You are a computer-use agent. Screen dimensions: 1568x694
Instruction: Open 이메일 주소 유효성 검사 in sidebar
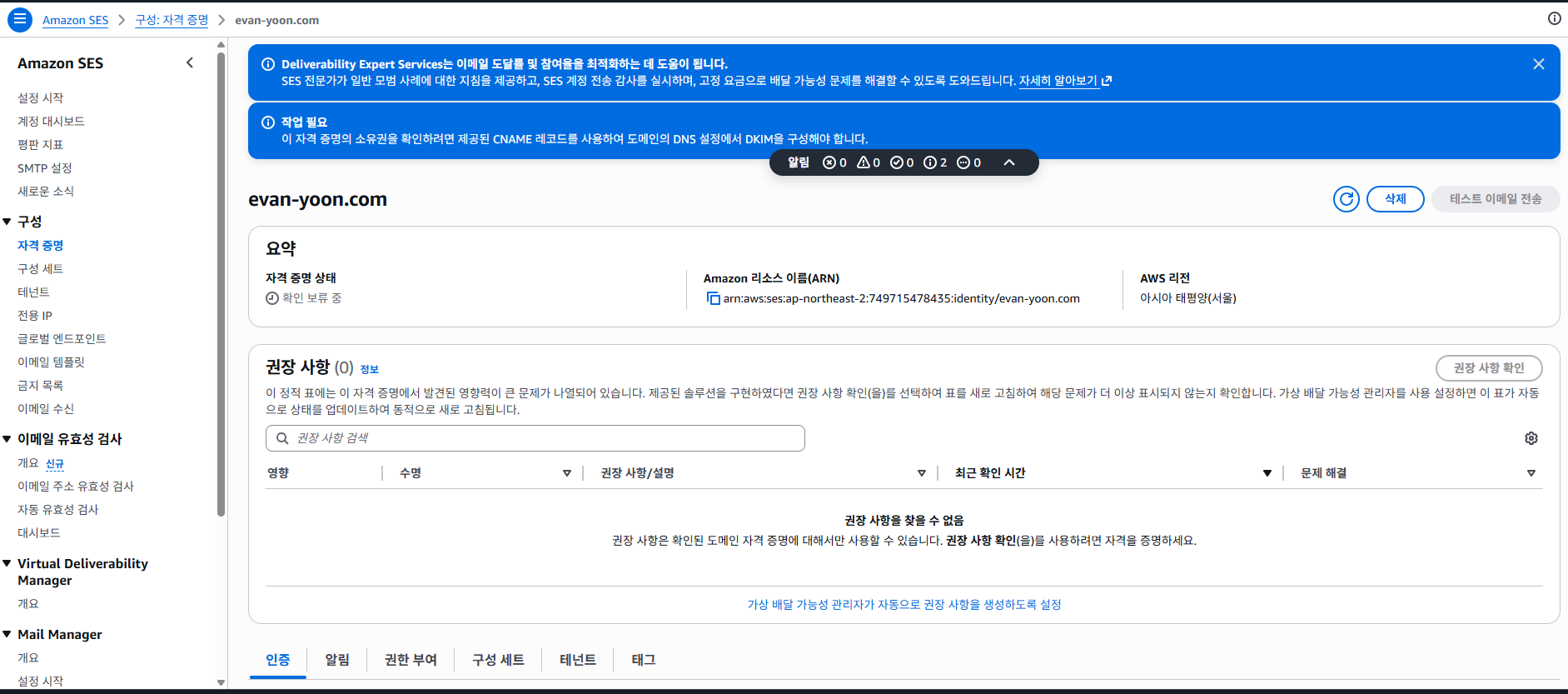76,487
